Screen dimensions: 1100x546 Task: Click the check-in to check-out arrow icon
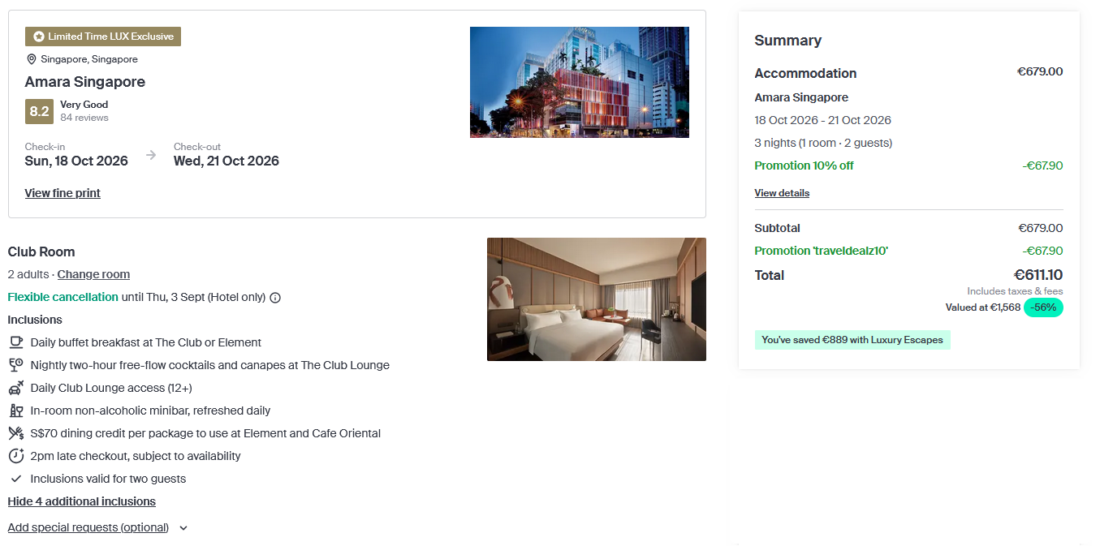pyautogui.click(x=151, y=155)
